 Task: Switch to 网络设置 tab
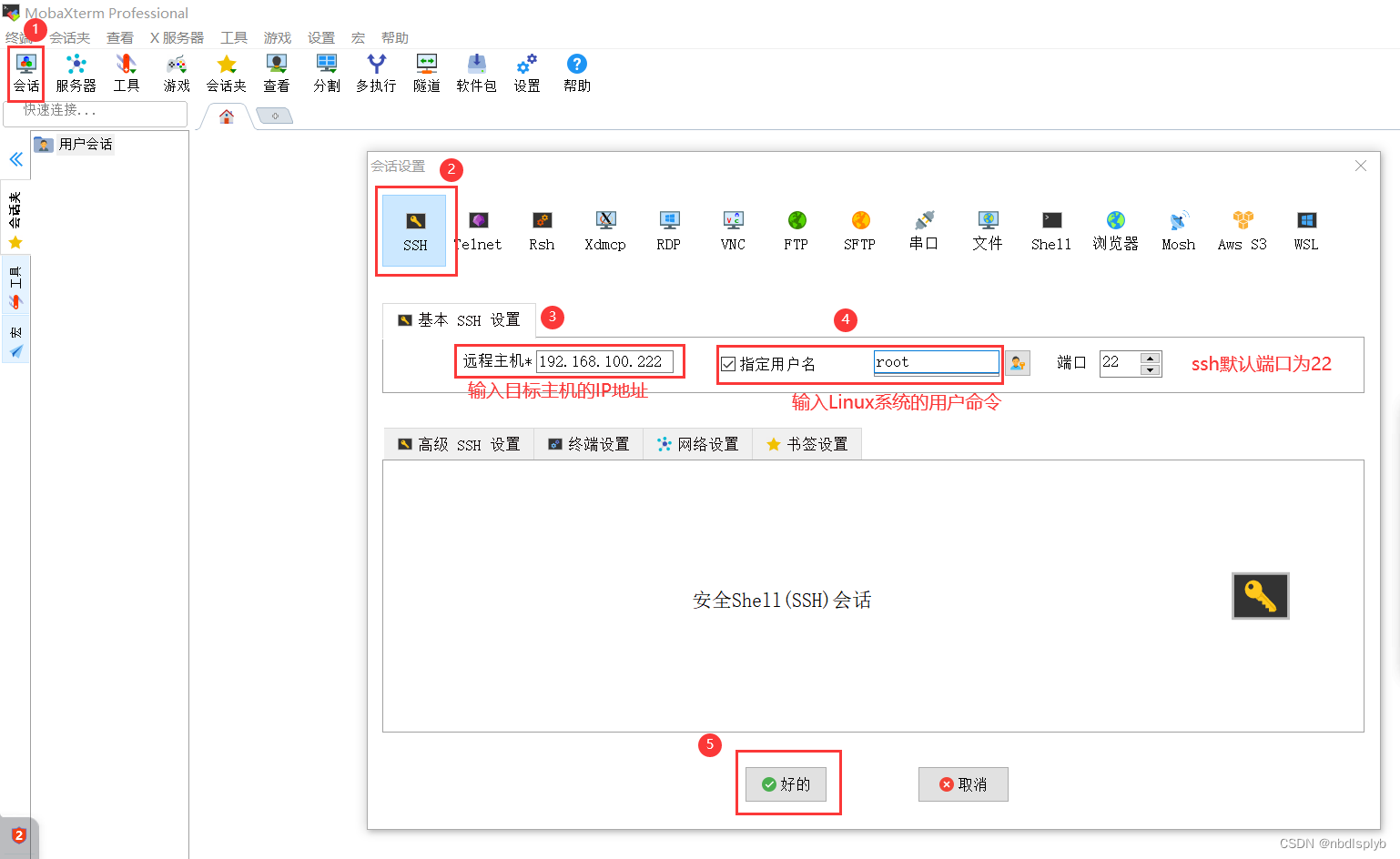pyautogui.click(x=698, y=444)
